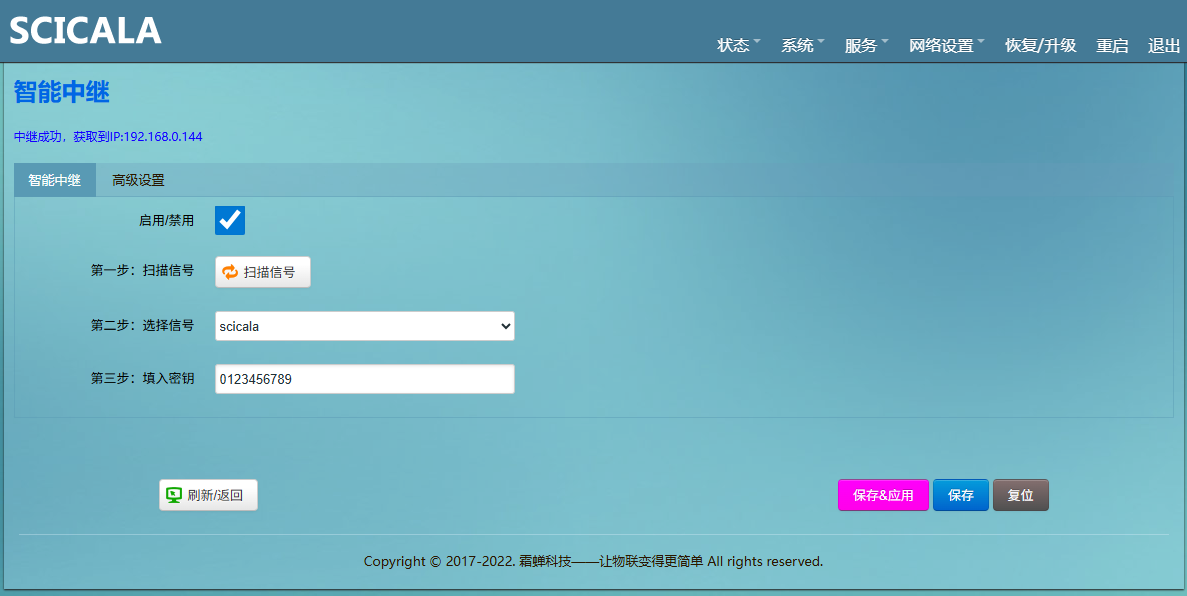Open the 选择信号 dropdown showing scicala

click(365, 326)
